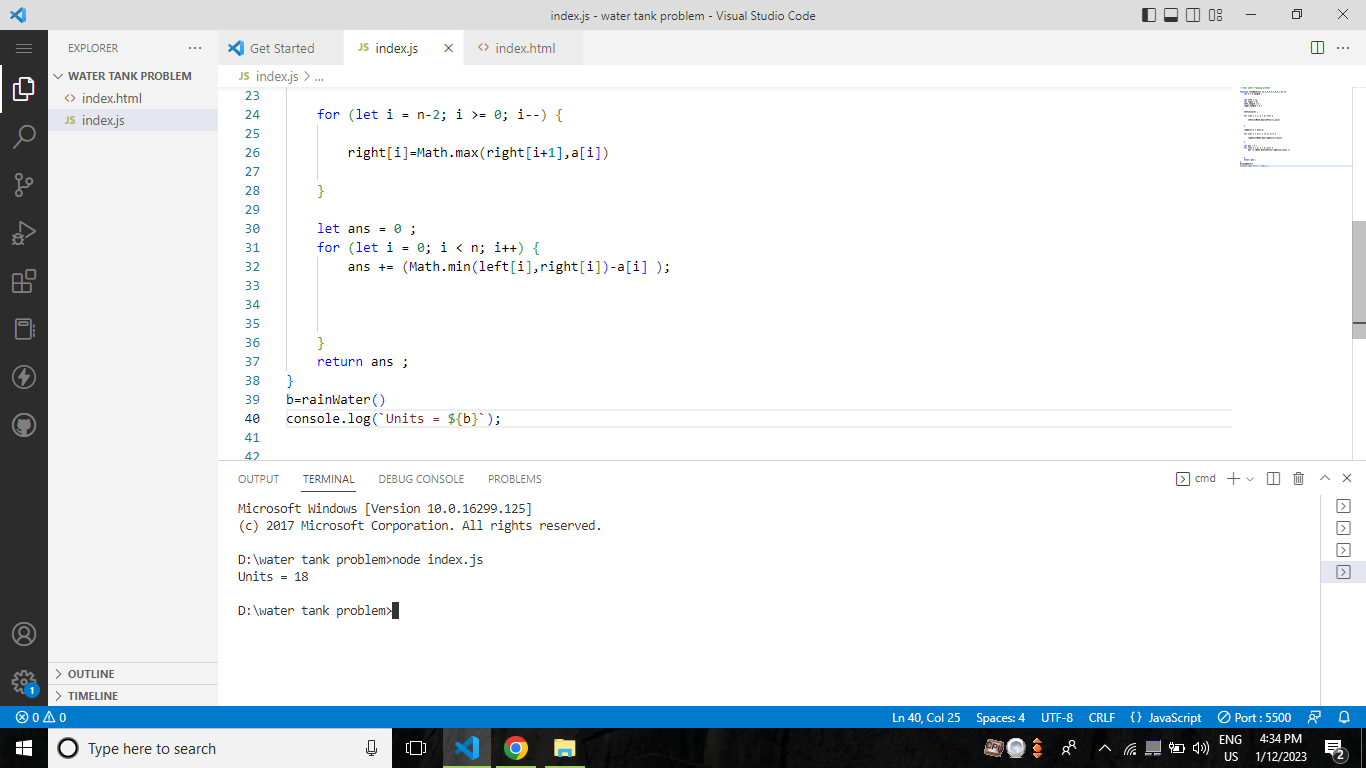Select the Run and Debug icon

click(x=24, y=232)
